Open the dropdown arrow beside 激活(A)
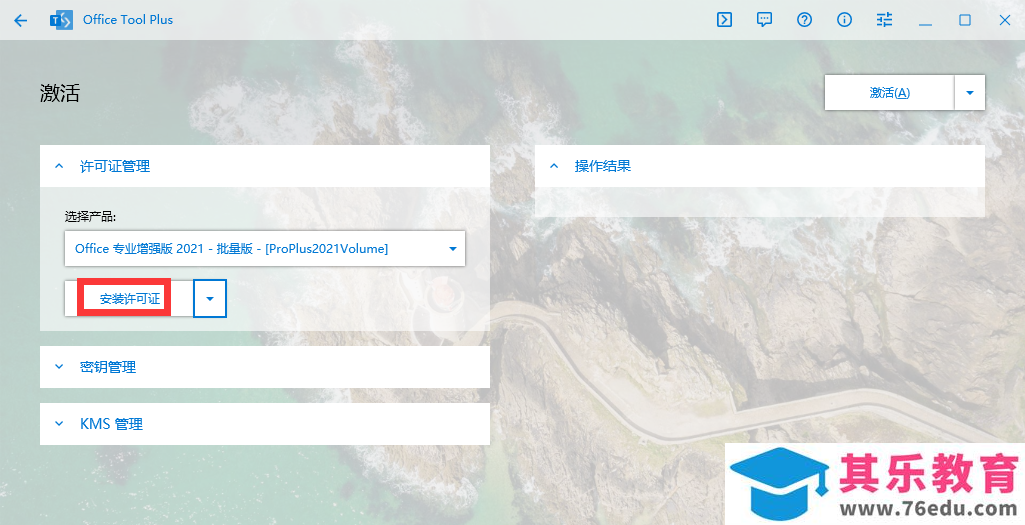The image size is (1025, 525). 970,93
